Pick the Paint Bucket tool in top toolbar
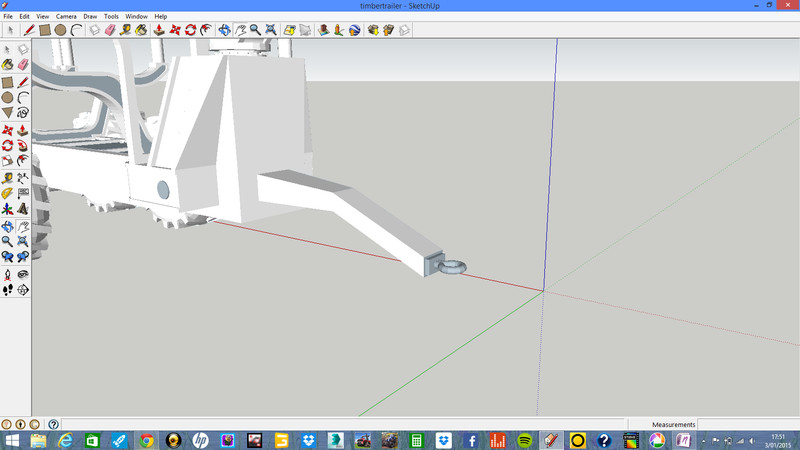The height and width of the screenshot is (450, 800). (141, 30)
